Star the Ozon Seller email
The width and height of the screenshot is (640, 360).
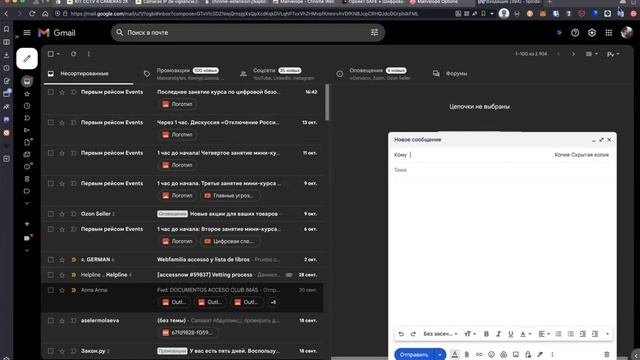[x=62, y=214]
